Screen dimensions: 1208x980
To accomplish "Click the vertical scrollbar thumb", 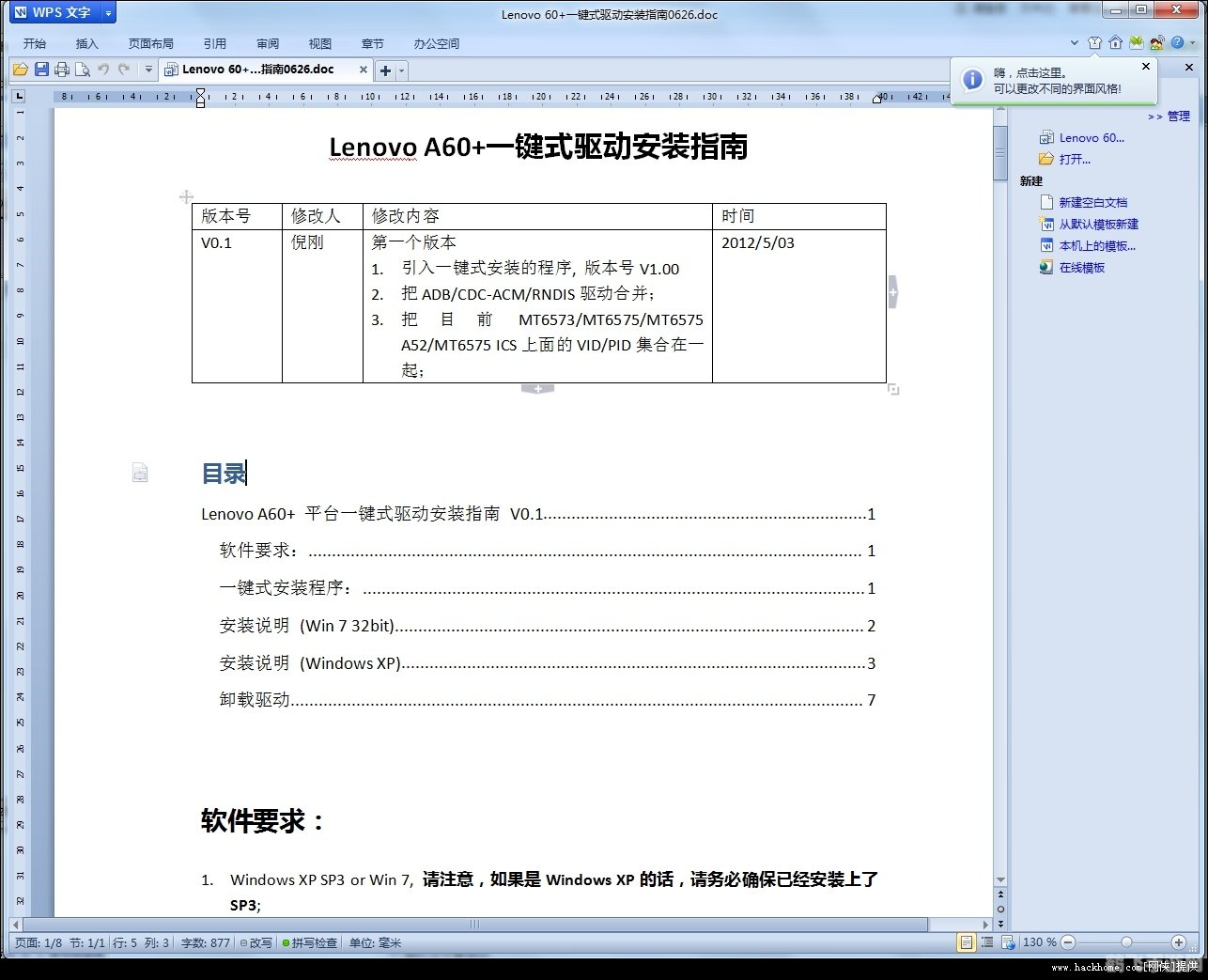I will point(1000,151).
